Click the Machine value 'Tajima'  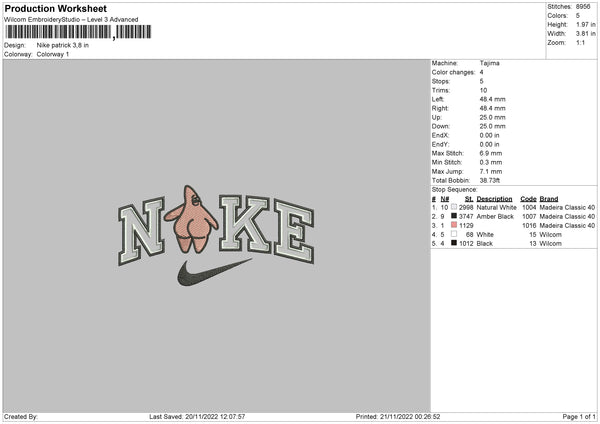coord(489,63)
